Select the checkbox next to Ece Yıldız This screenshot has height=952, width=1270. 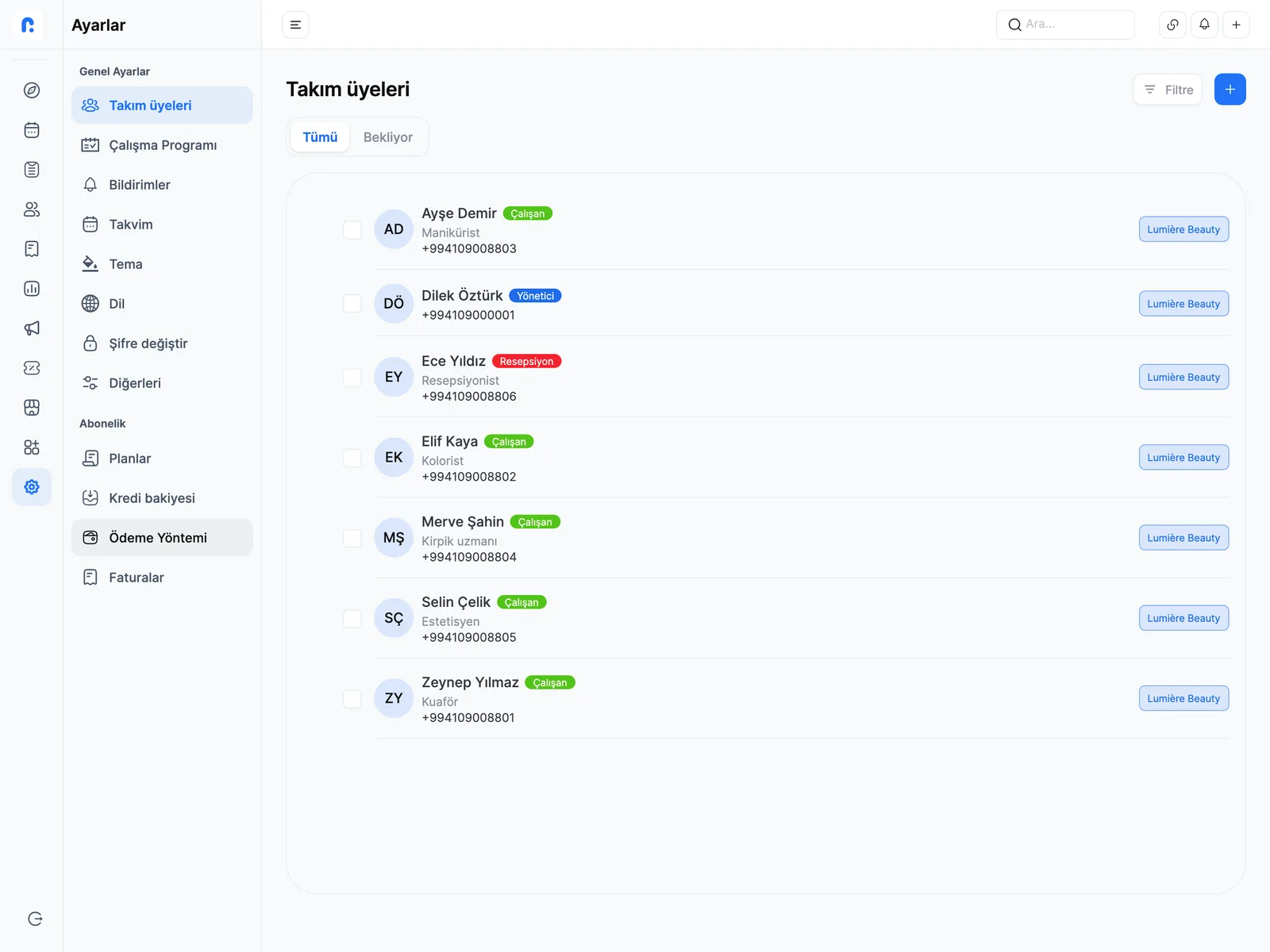(352, 378)
